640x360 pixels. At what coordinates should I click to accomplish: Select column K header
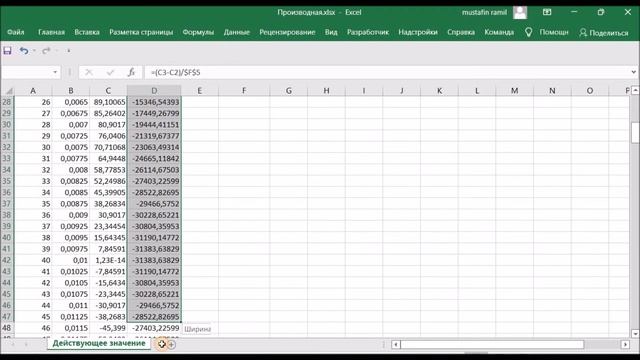[439, 91]
